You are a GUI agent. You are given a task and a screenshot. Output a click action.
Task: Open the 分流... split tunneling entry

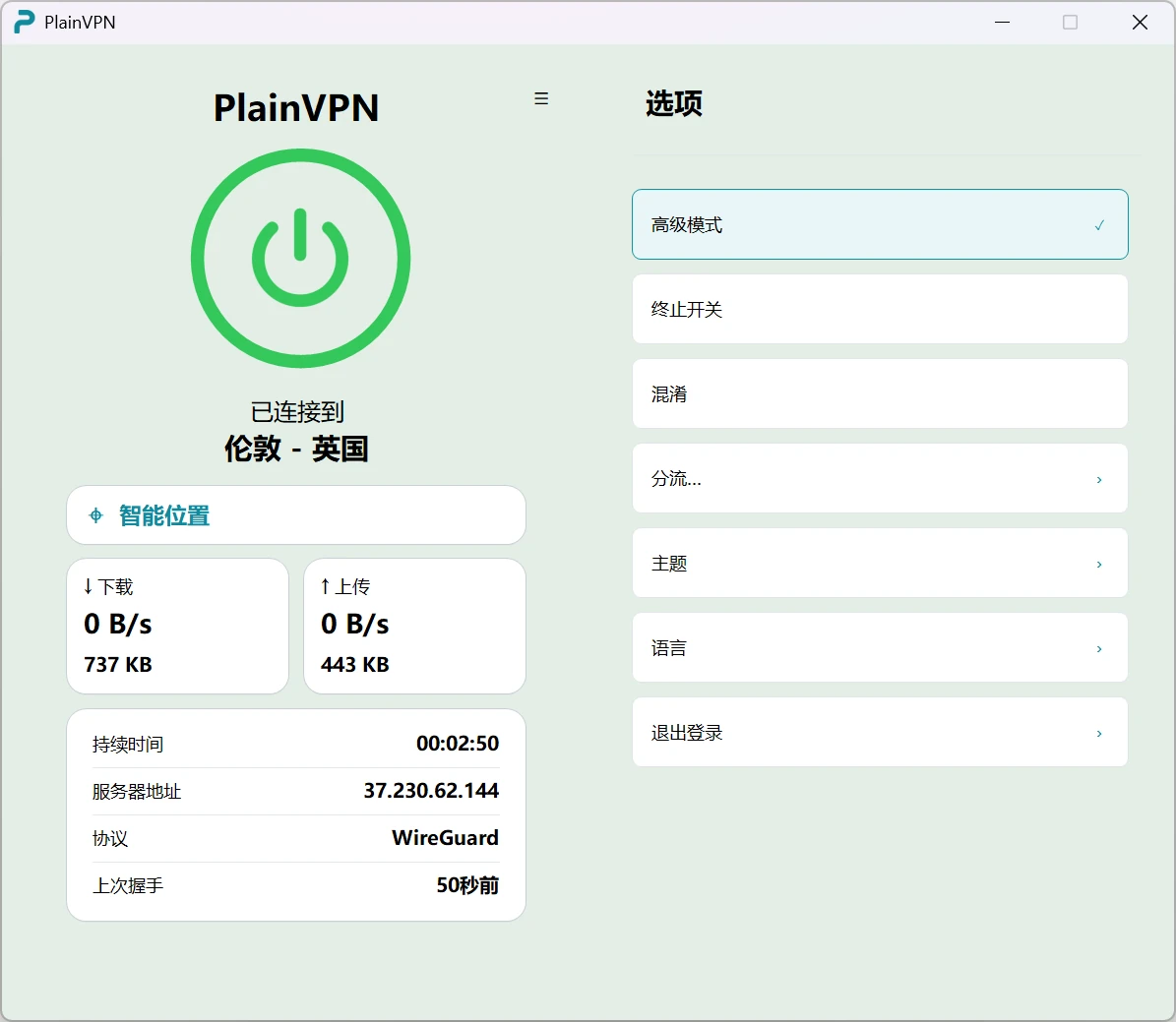coord(880,478)
